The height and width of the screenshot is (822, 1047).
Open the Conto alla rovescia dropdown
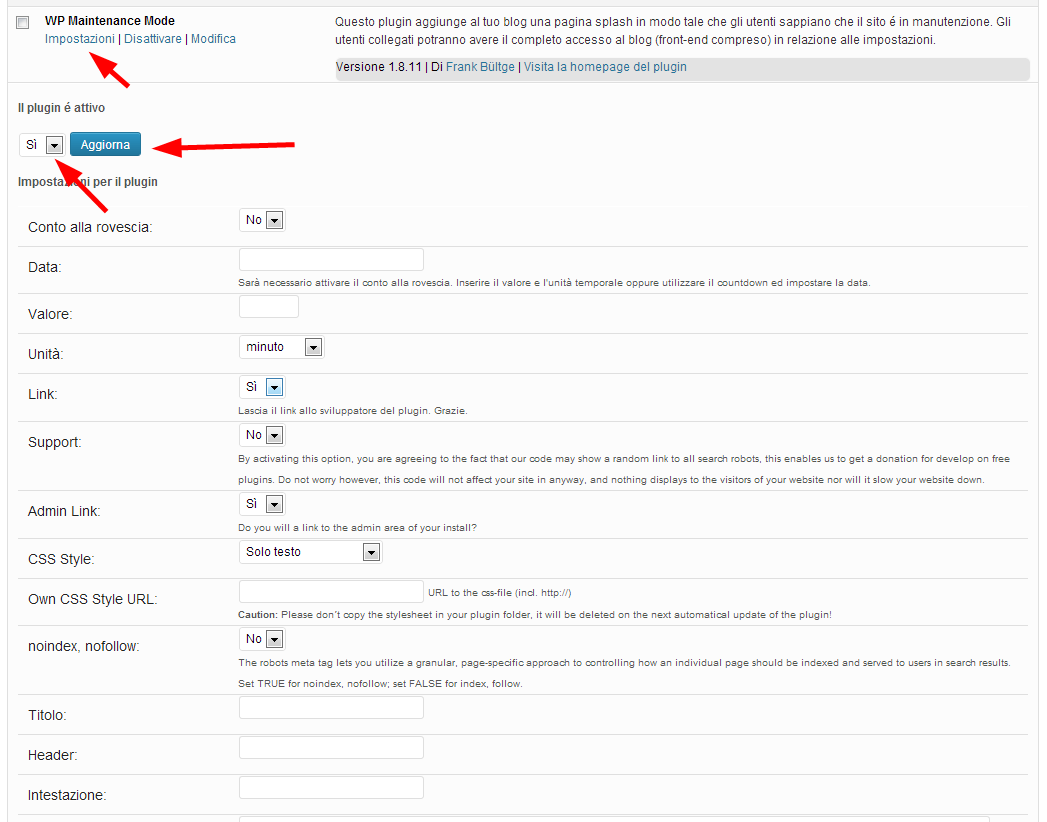262,220
